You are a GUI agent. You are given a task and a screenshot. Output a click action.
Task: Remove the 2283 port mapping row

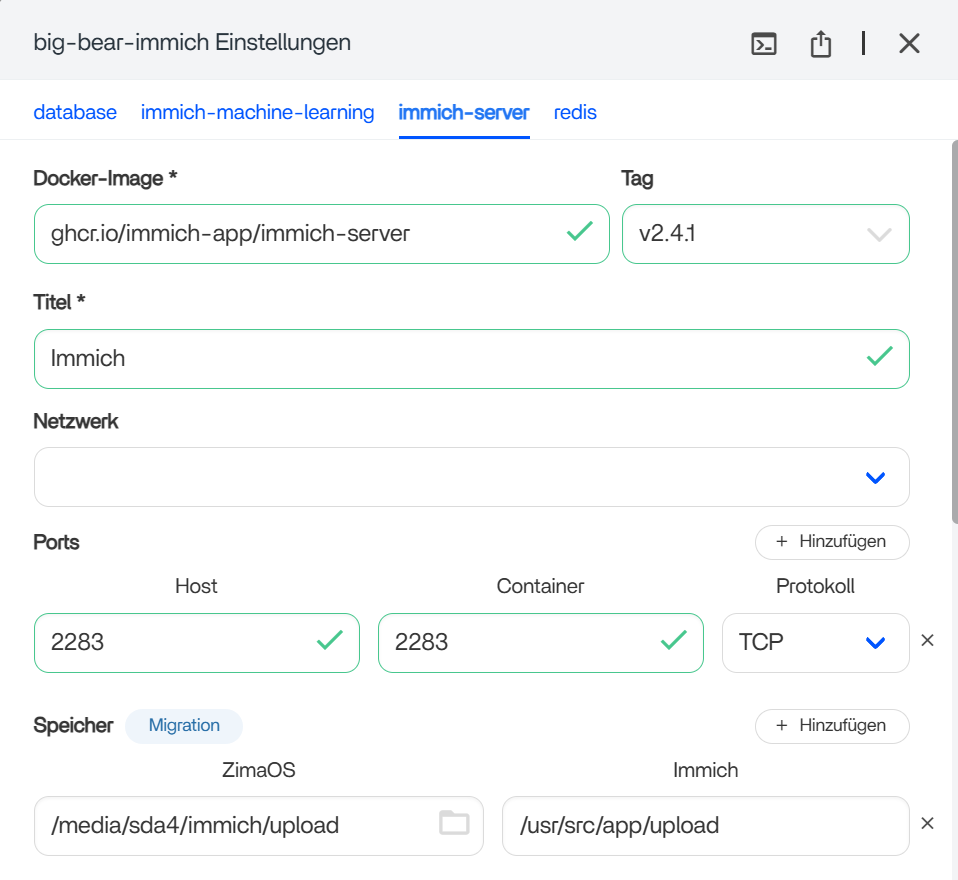click(927, 640)
